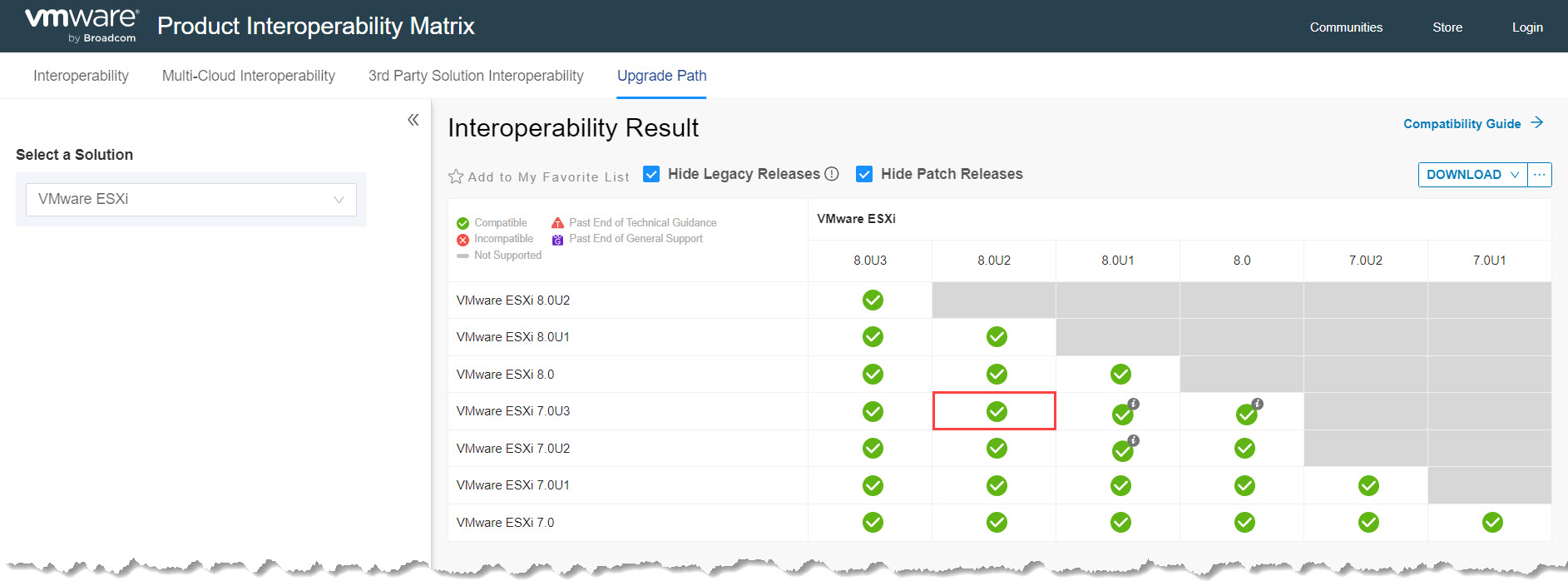Viewport: 1568px width, 581px height.
Task: Click the green Compatible legend icon
Action: [x=462, y=223]
